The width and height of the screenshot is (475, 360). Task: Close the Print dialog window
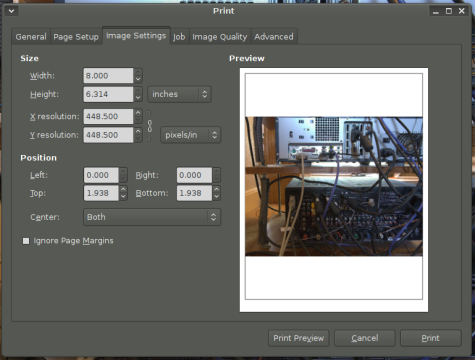click(x=462, y=11)
